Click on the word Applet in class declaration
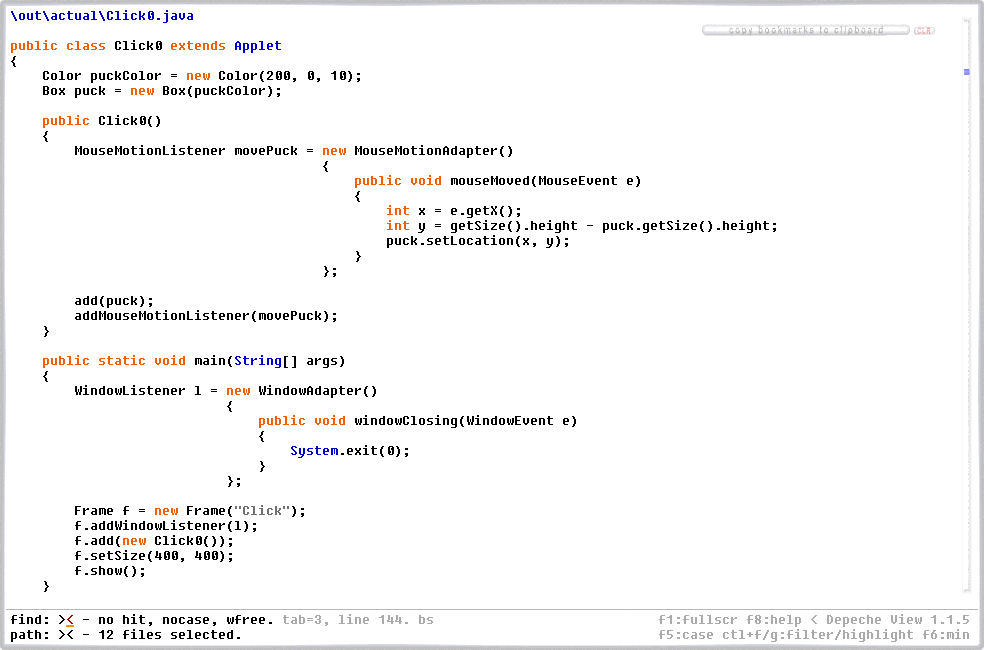Viewport: 984px width, 650px height. coord(258,46)
